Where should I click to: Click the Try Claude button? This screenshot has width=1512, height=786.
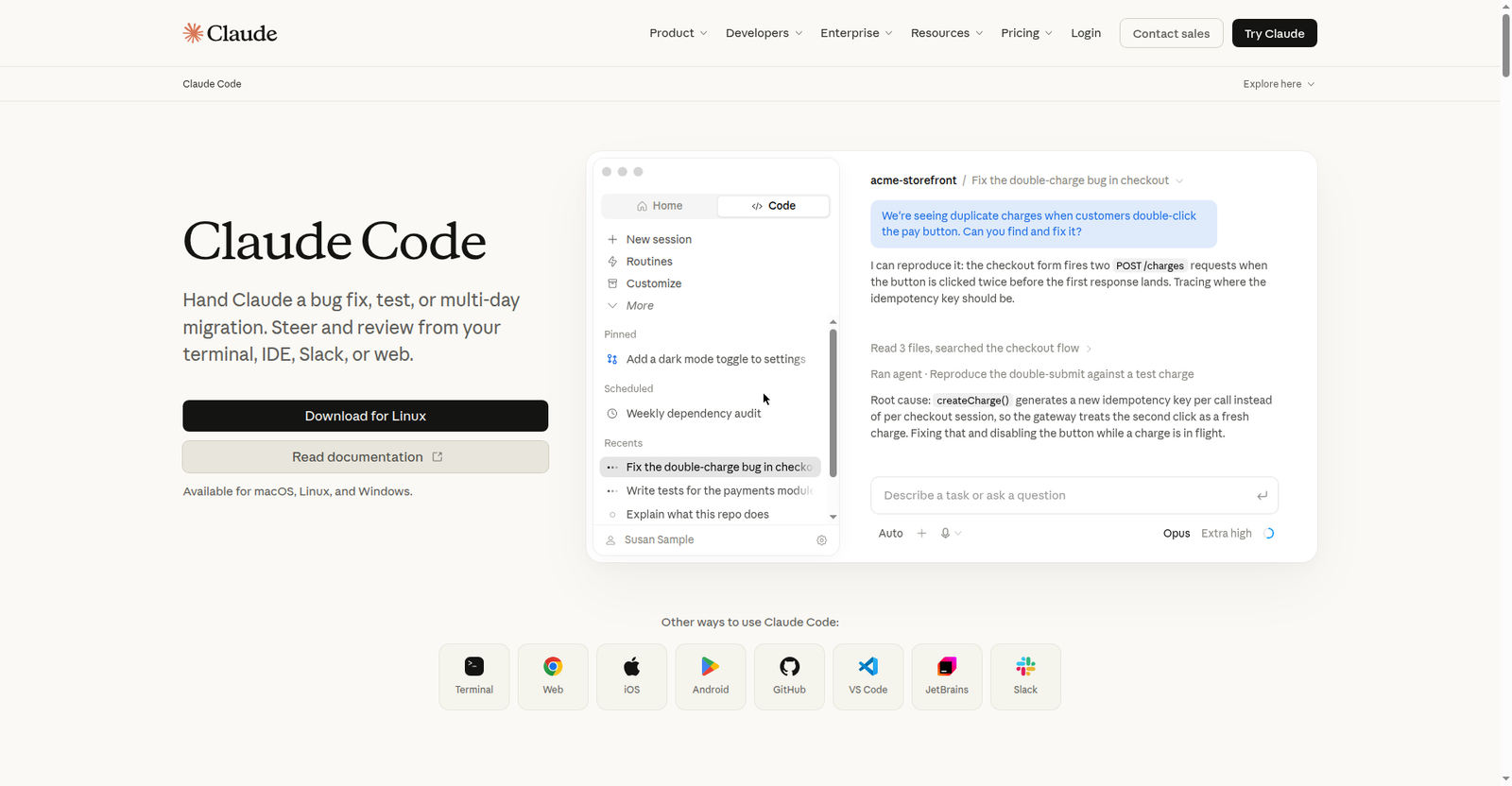click(x=1274, y=33)
